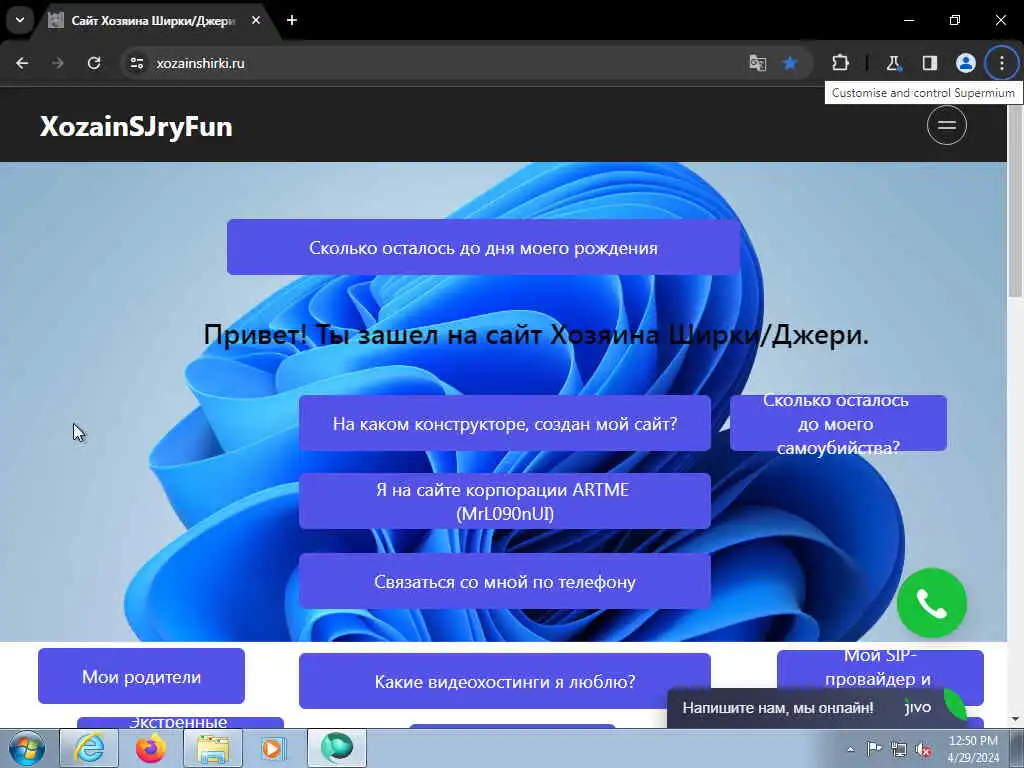
Task: Open the browser side panel
Action: click(x=929, y=63)
